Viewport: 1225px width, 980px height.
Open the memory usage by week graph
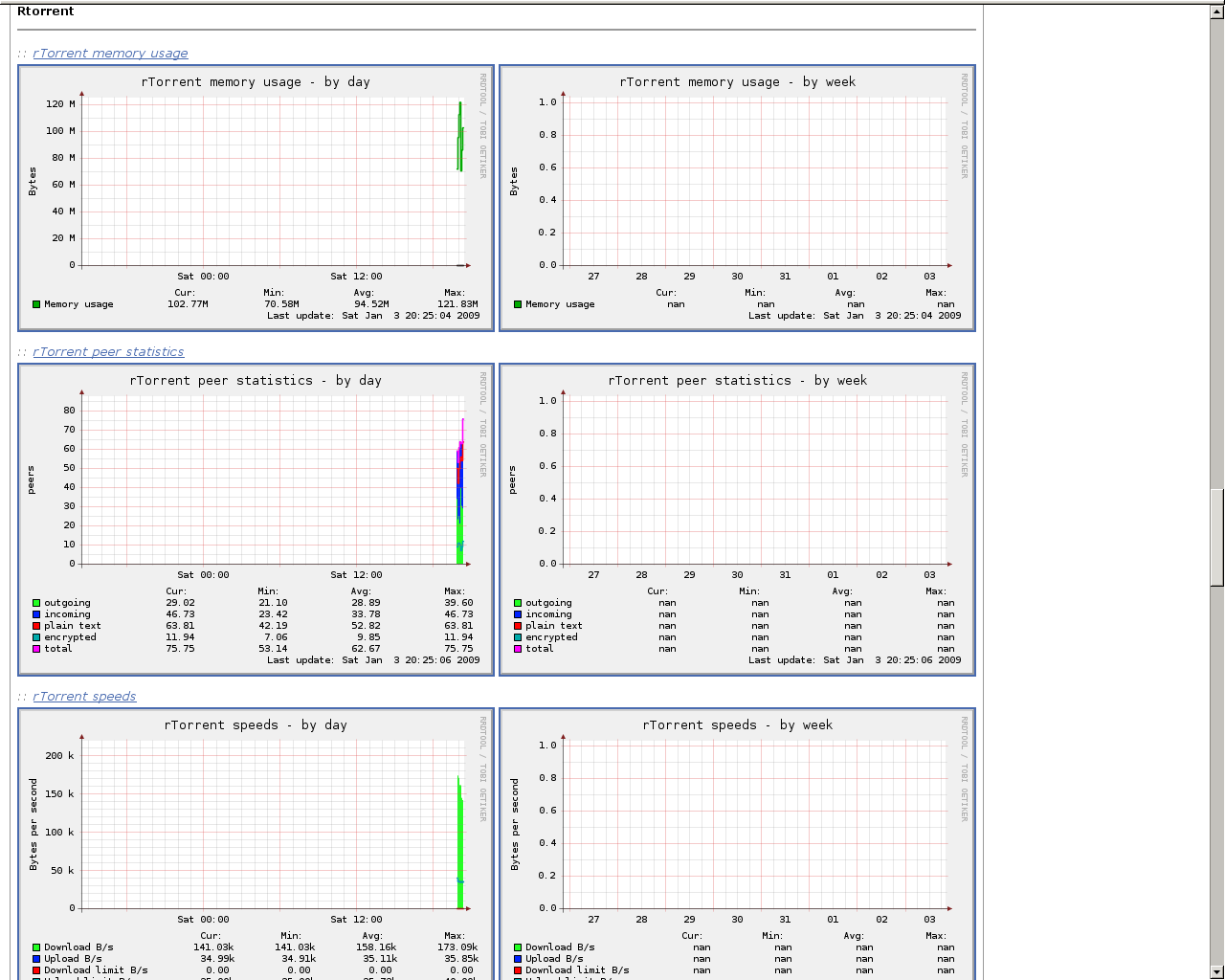pos(738,198)
